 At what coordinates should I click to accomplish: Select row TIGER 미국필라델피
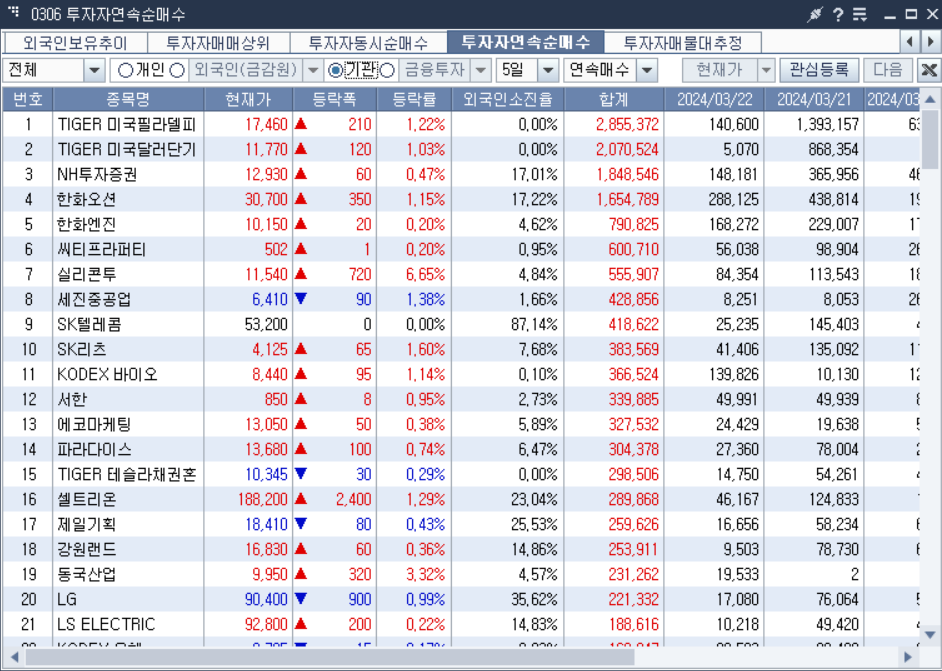click(x=461, y=124)
